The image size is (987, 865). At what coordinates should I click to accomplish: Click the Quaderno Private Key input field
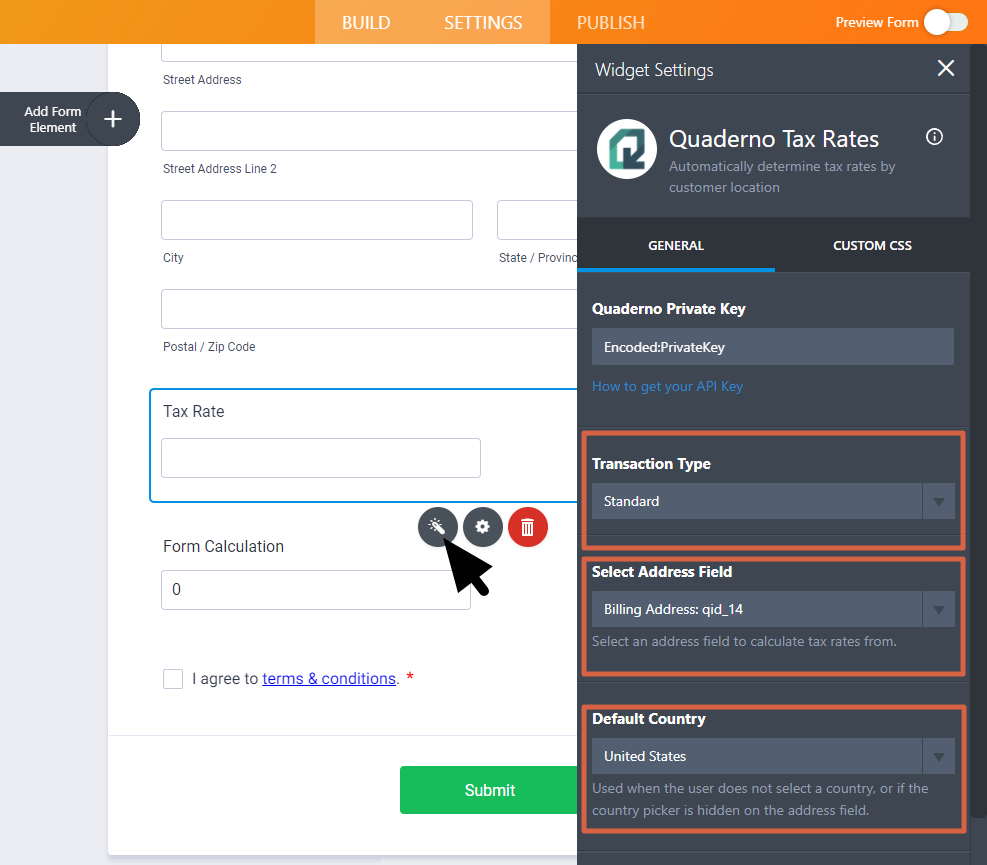[x=772, y=347]
